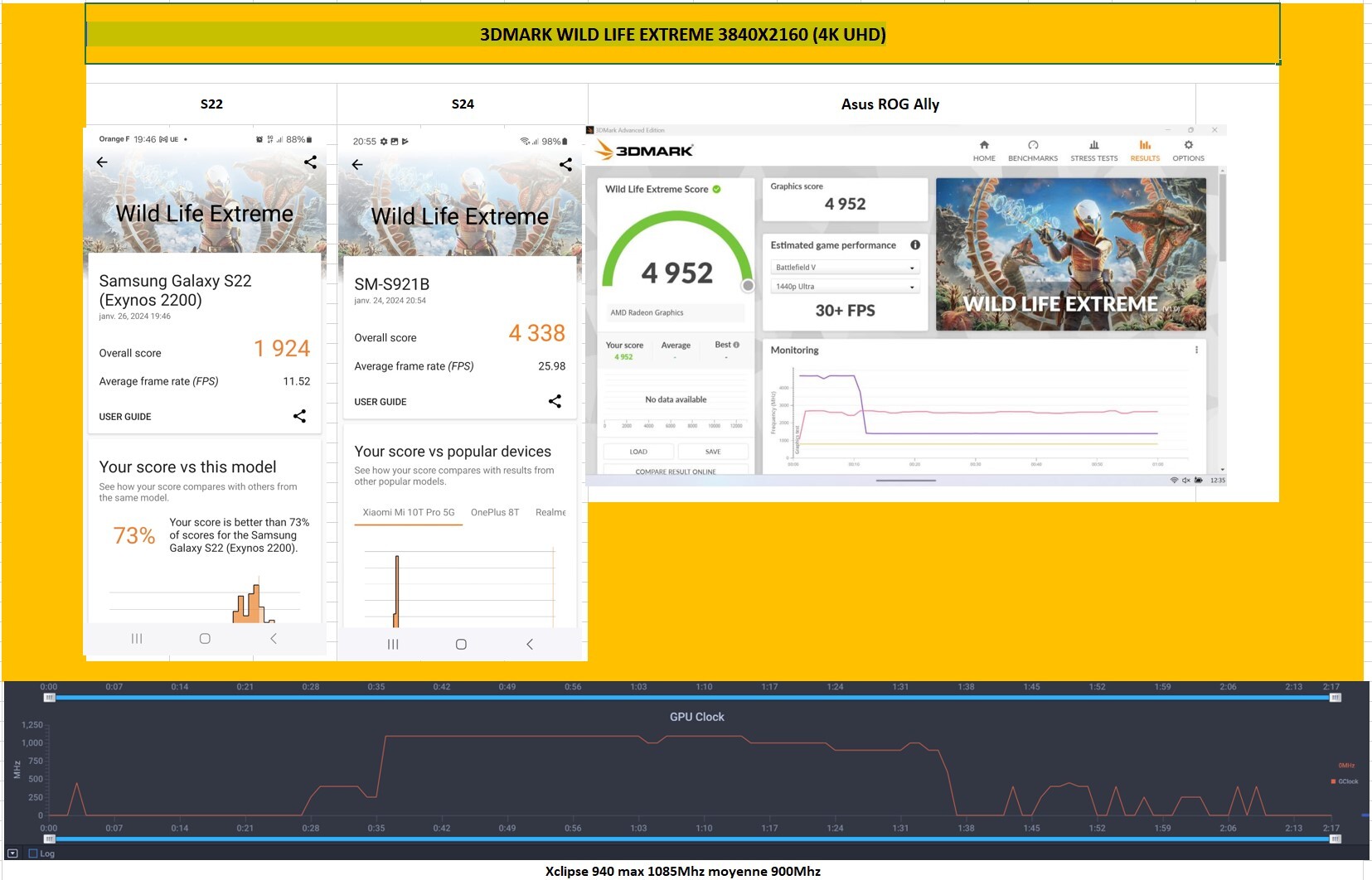Click the 25.98 average frame rate value

click(x=552, y=366)
